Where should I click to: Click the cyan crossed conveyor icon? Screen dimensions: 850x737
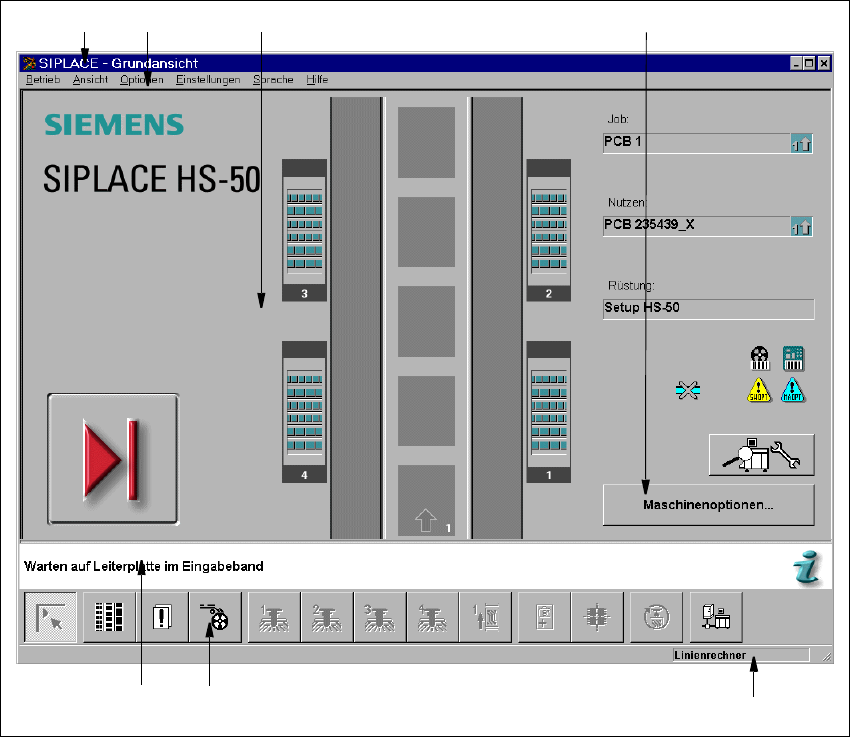688,390
